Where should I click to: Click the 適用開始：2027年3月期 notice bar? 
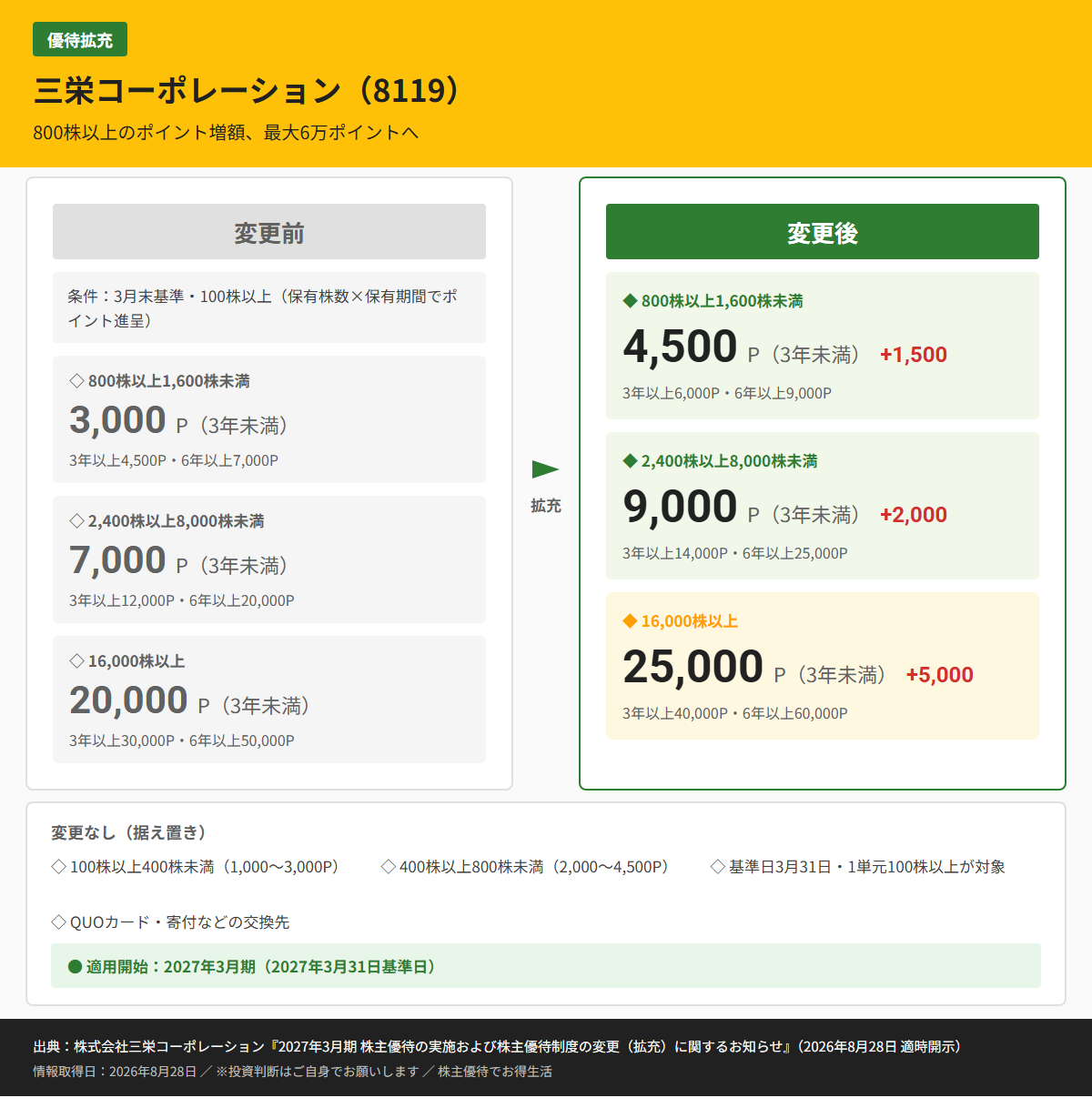(546, 966)
